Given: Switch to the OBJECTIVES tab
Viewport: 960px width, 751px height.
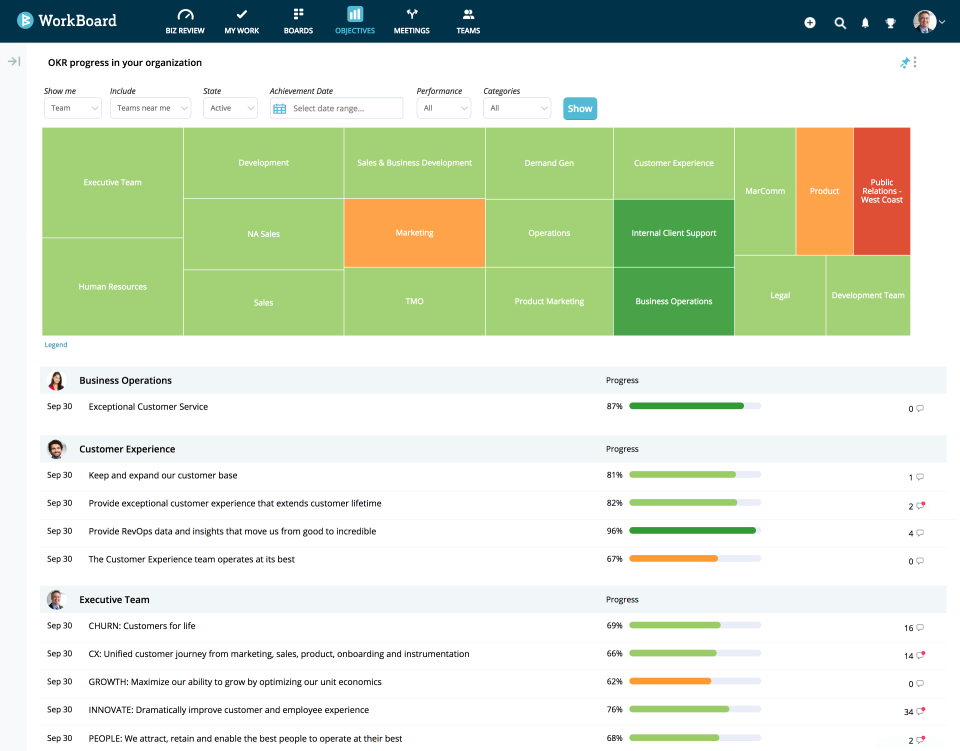Looking at the screenshot, I should coord(355,20).
